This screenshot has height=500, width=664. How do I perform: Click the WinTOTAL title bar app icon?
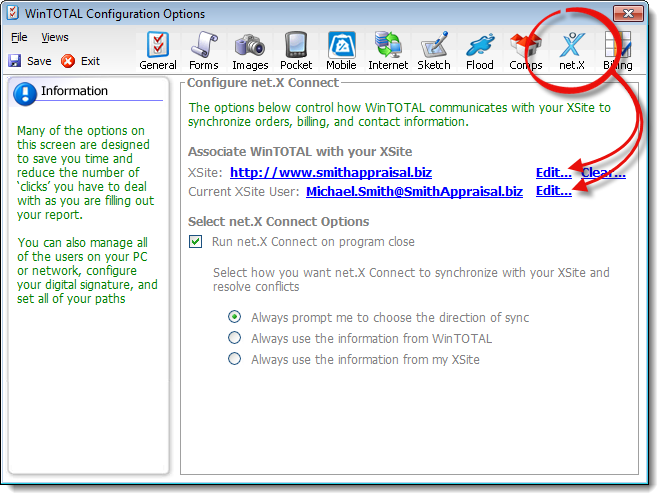pyautogui.click(x=13, y=13)
